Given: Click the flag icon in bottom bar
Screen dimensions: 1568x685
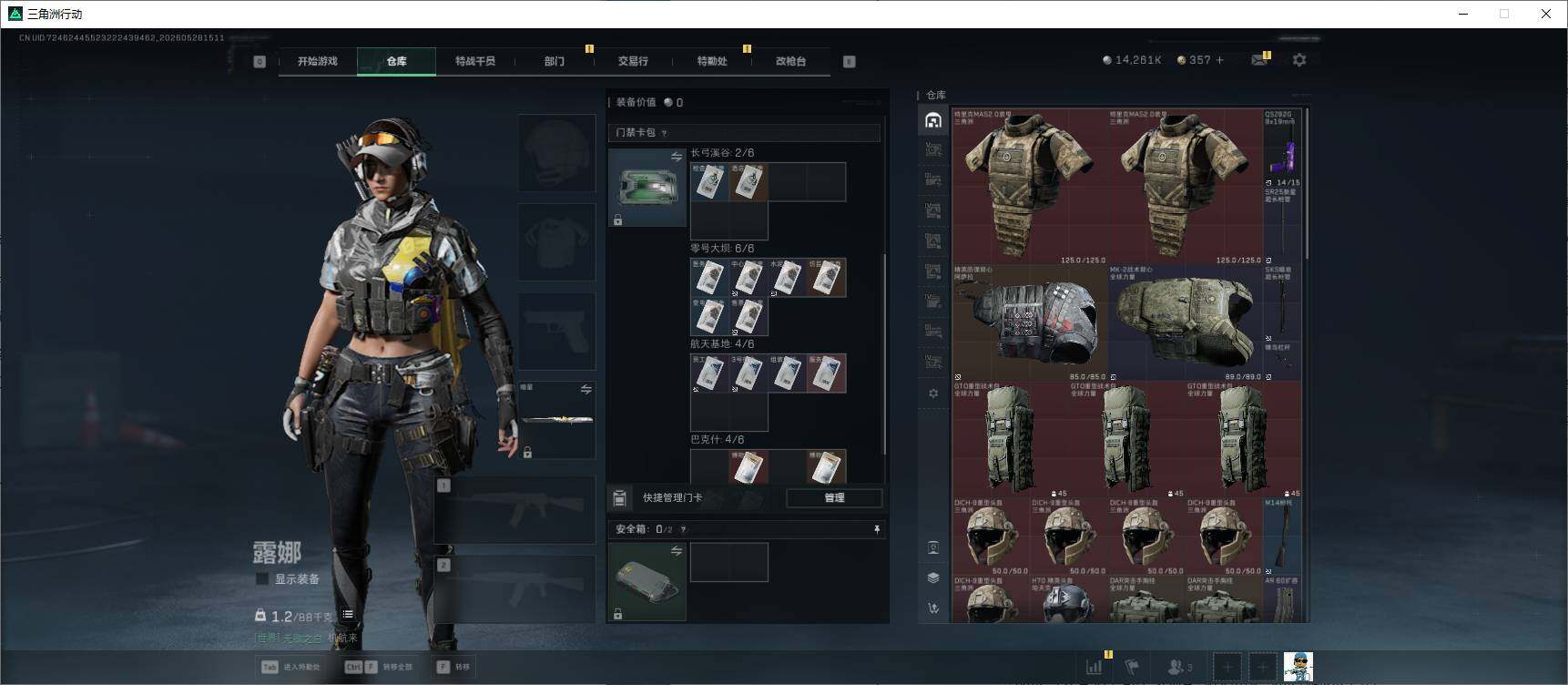Looking at the screenshot, I should [1132, 667].
